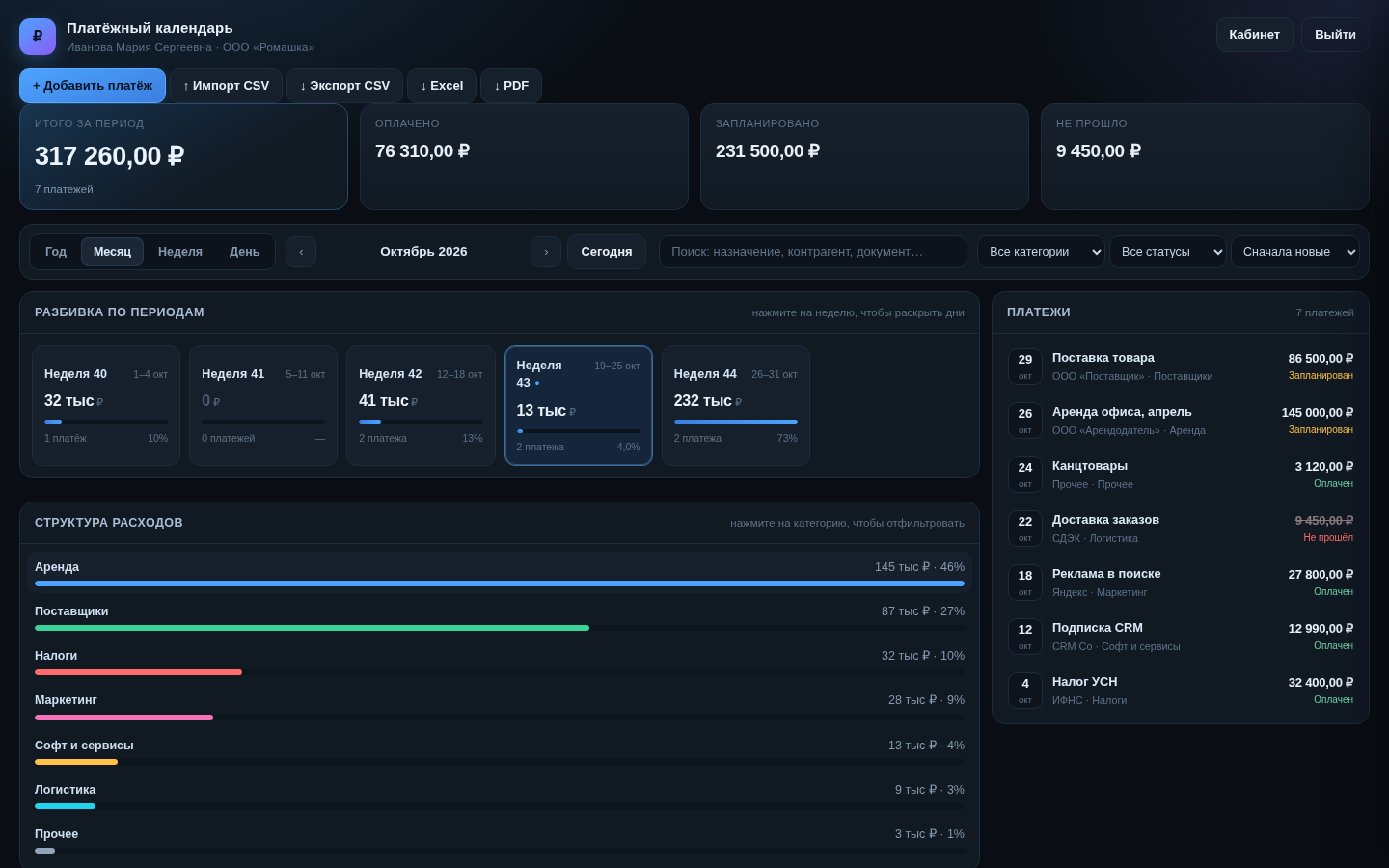Switch period view to День

[245, 252]
